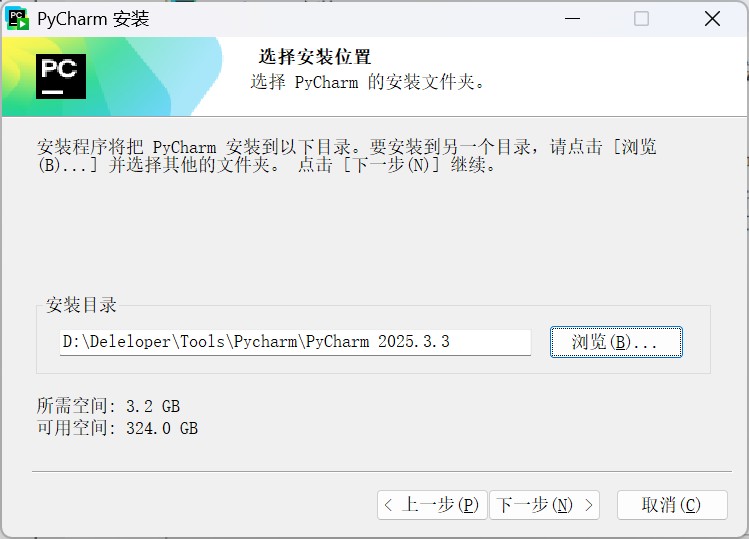Click the 选择 PyCharm 的安装文件夹 subtitle
Image resolution: width=749 pixels, height=539 pixels.
[x=367, y=82]
